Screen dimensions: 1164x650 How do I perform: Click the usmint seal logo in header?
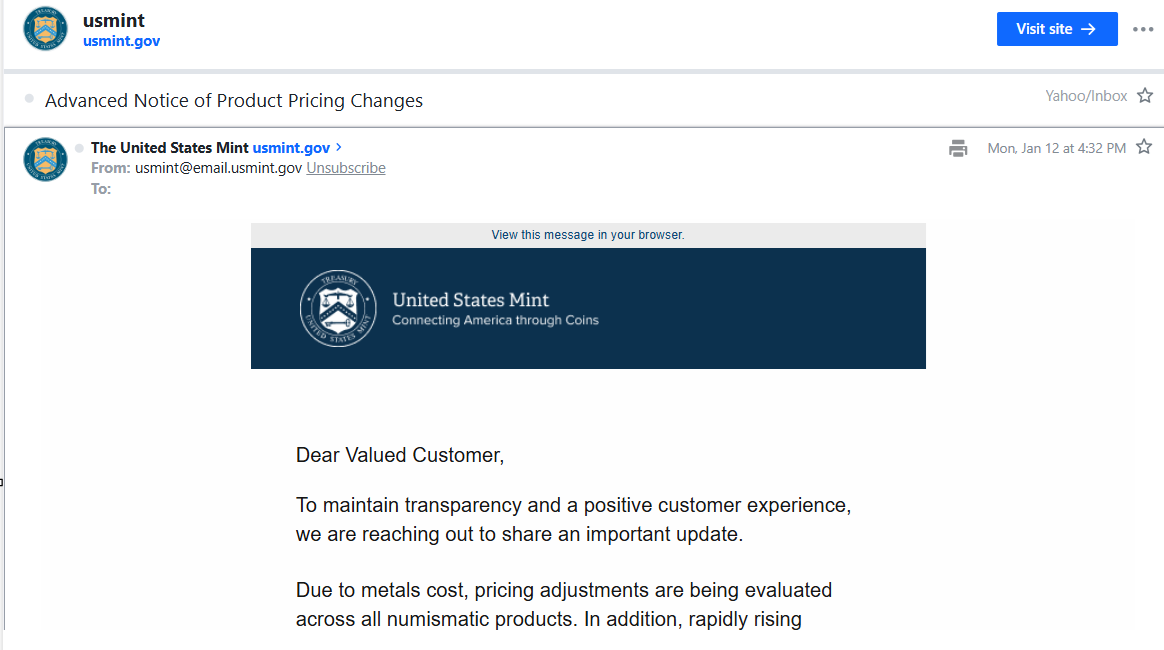pos(45,29)
